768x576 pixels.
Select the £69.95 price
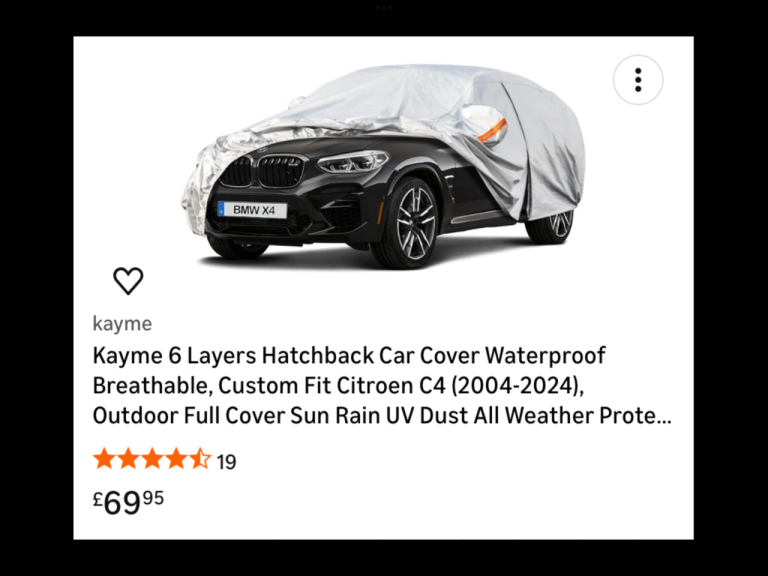point(128,502)
